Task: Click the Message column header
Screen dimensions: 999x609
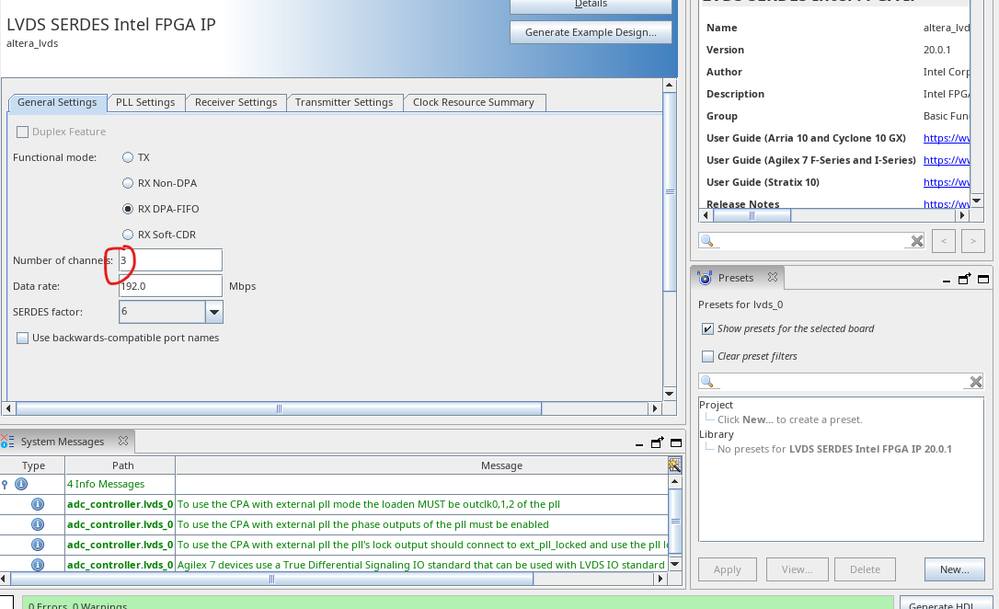Action: tap(501, 466)
